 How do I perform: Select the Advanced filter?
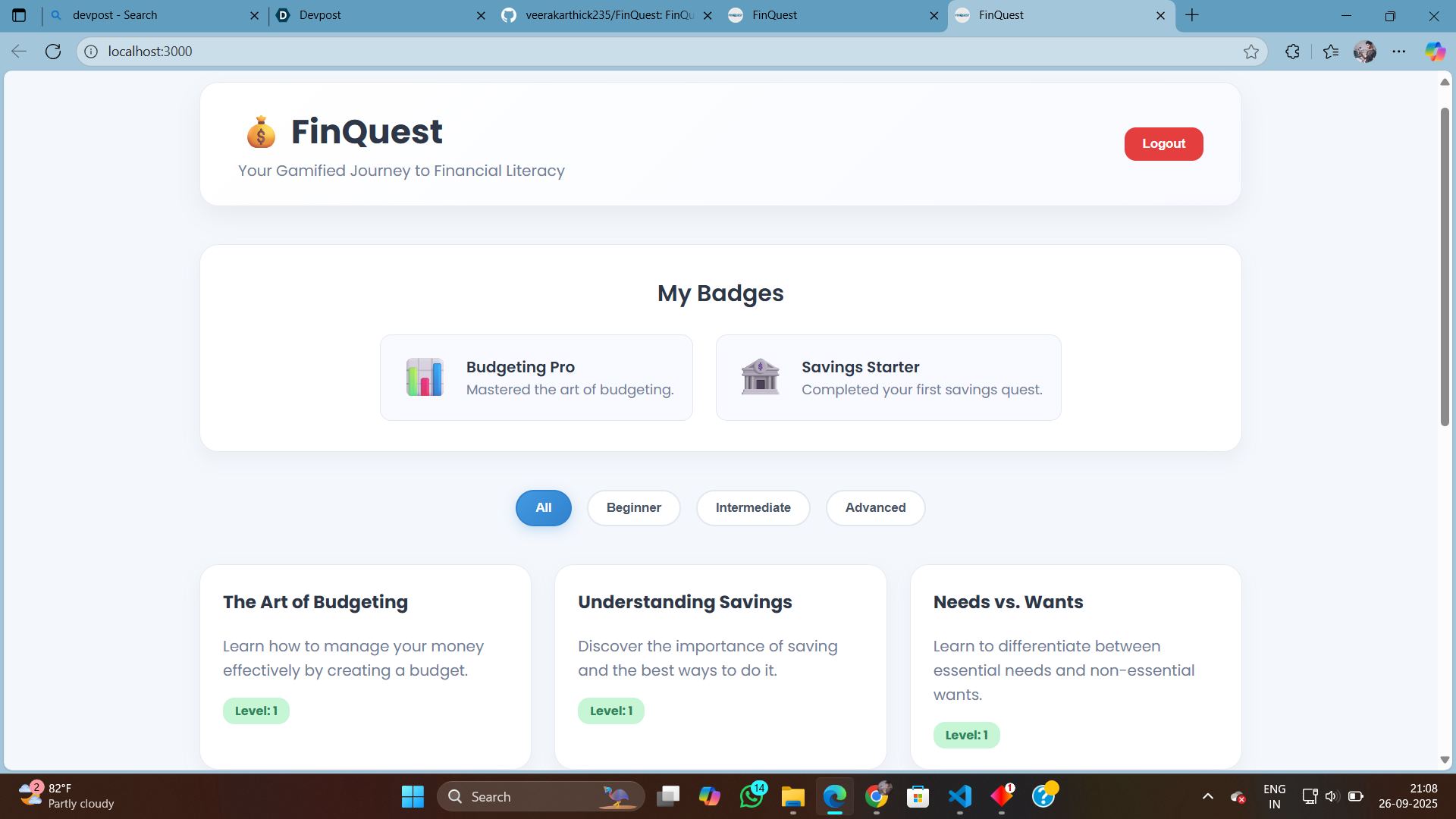875,508
